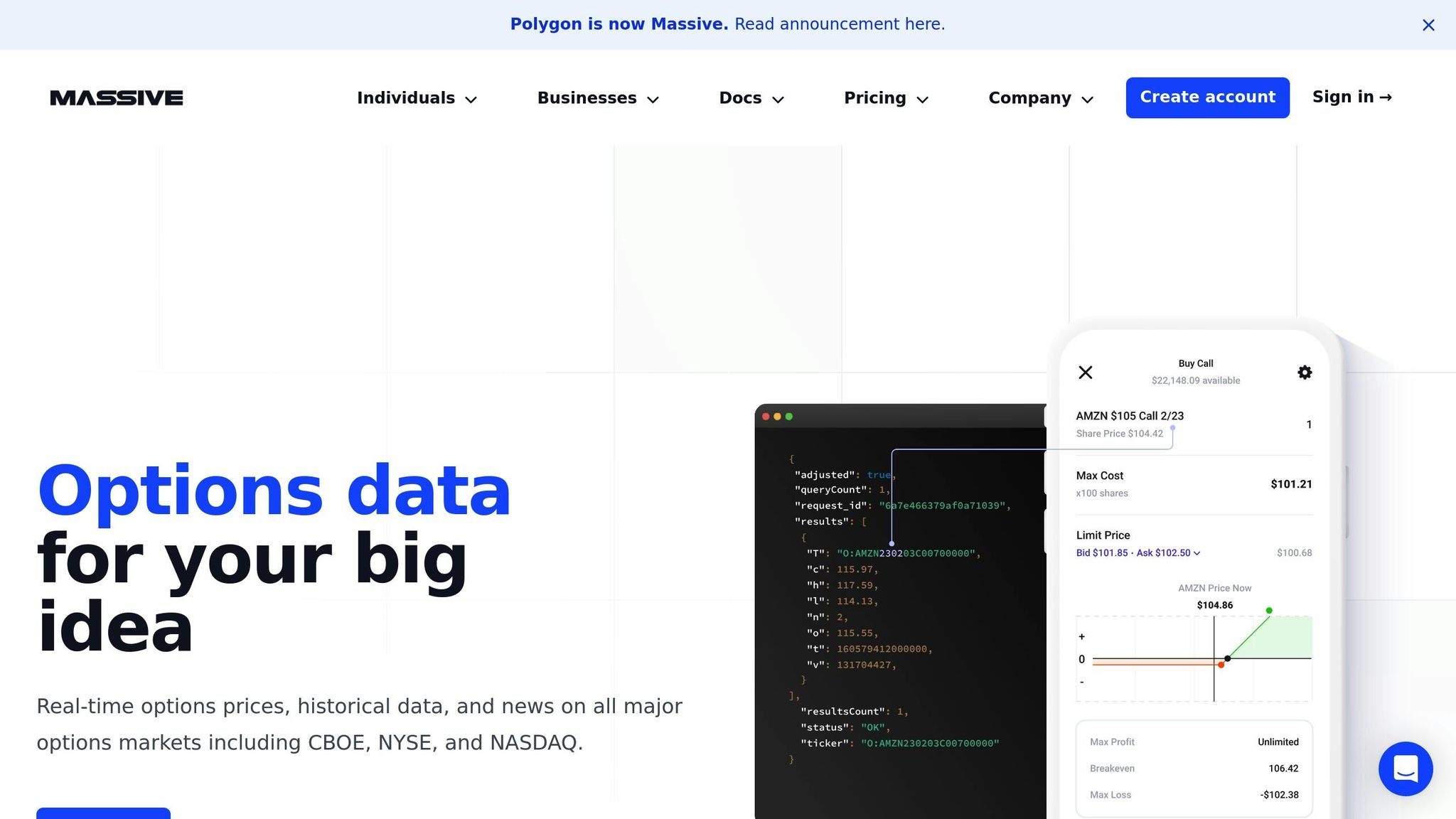Open the Pricing menu
Viewport: 1456px width, 819px height.
click(x=886, y=98)
